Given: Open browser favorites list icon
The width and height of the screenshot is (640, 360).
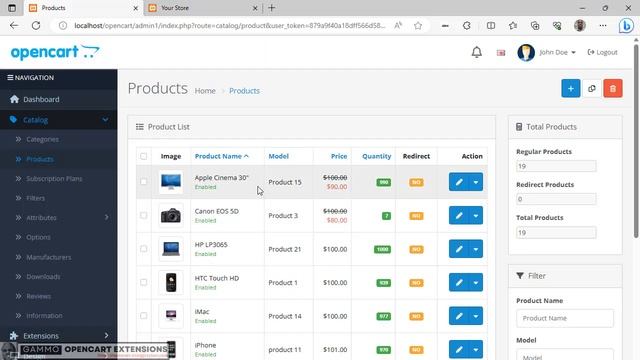Looking at the screenshot, I should pos(513,26).
